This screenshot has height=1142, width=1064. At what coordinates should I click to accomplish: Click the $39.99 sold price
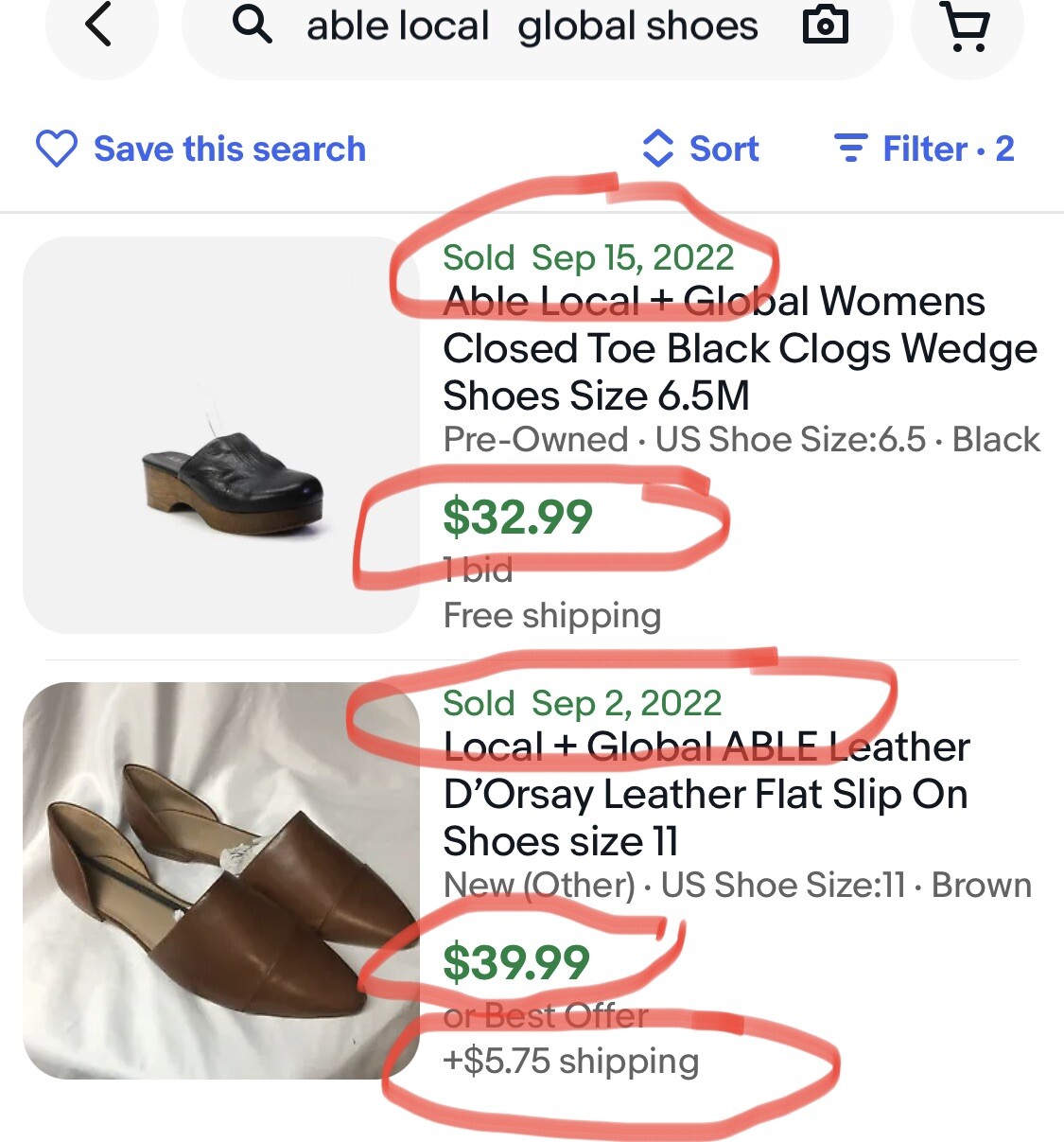point(516,962)
